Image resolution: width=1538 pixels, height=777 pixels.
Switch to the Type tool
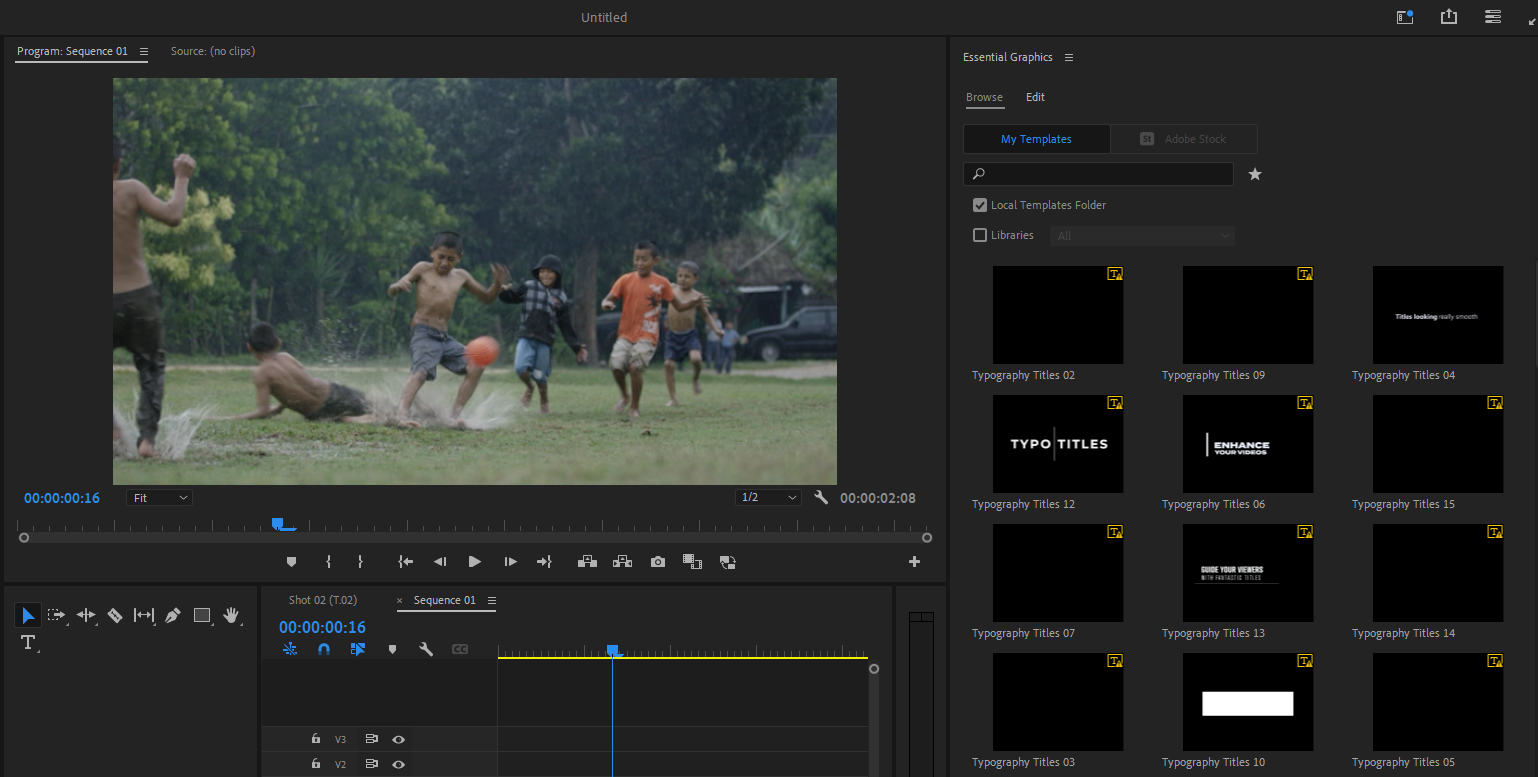[x=27, y=643]
